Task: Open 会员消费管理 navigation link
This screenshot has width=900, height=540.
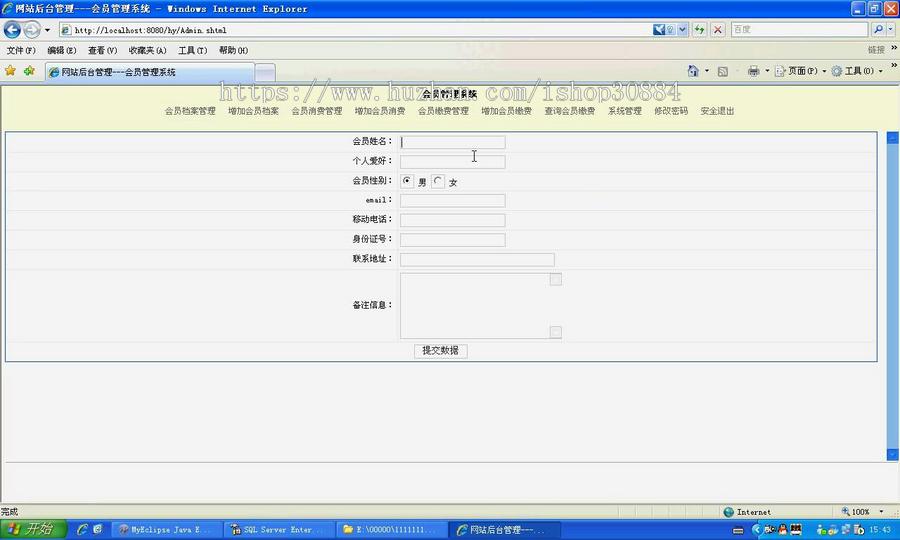Action: 316,111
